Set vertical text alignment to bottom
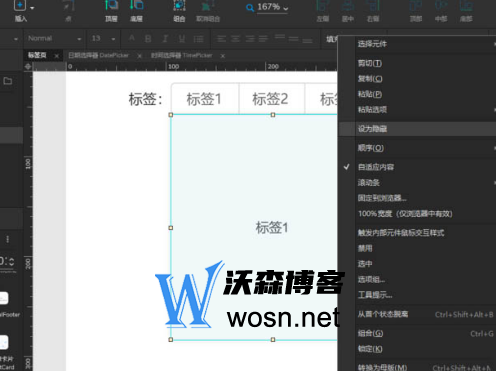The image size is (496, 371). coord(307,40)
